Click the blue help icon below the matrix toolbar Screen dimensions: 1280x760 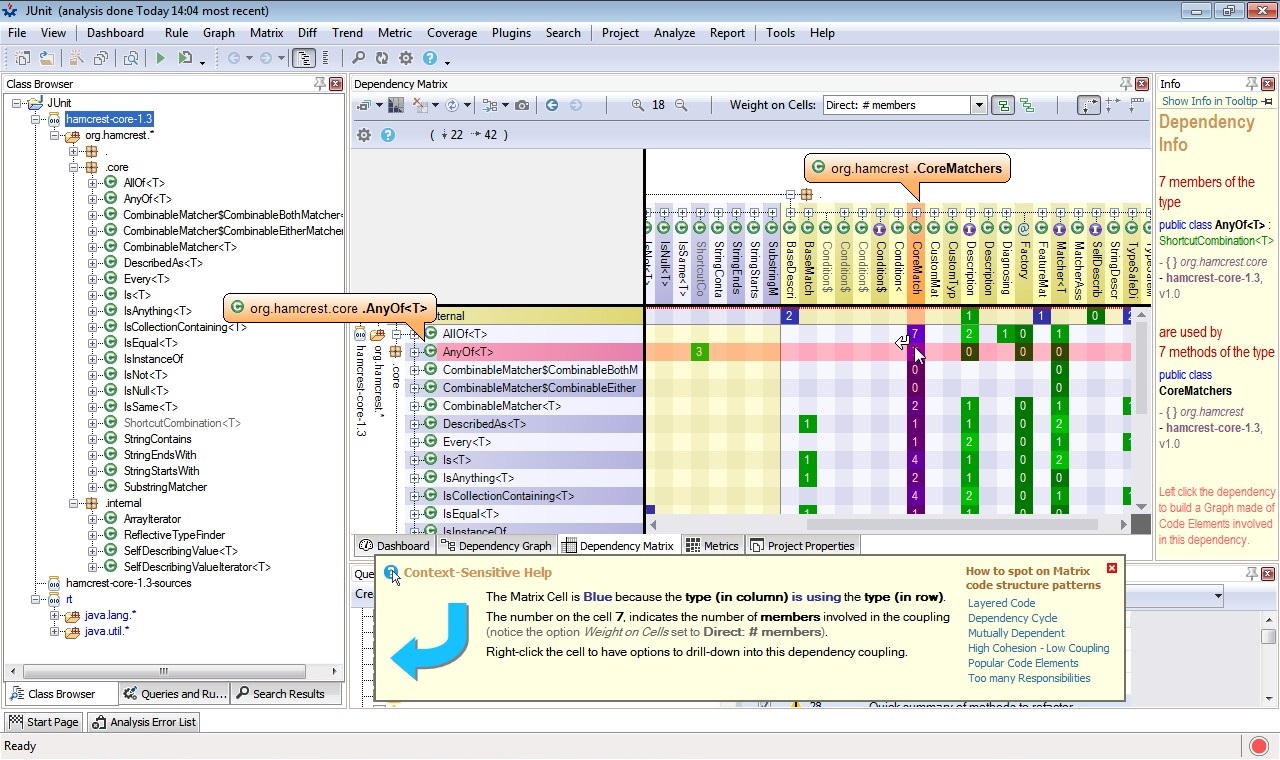388,135
